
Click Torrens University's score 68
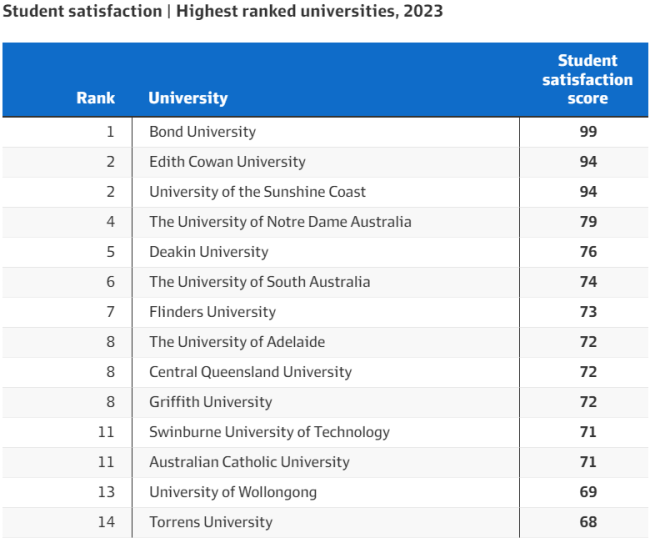[x=588, y=522]
